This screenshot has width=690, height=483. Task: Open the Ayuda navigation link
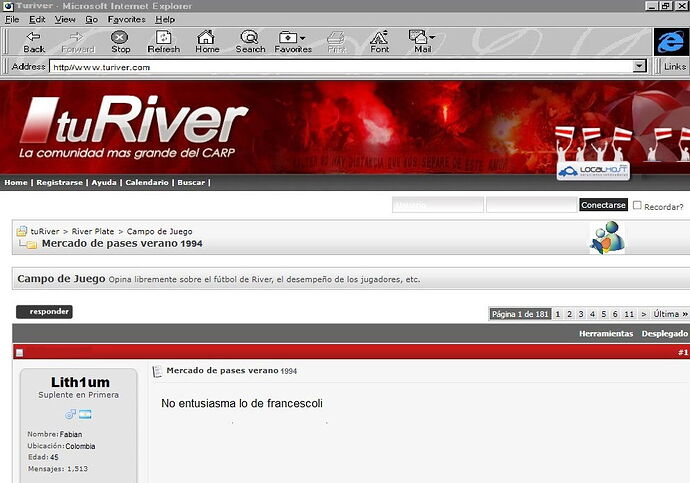tap(104, 182)
